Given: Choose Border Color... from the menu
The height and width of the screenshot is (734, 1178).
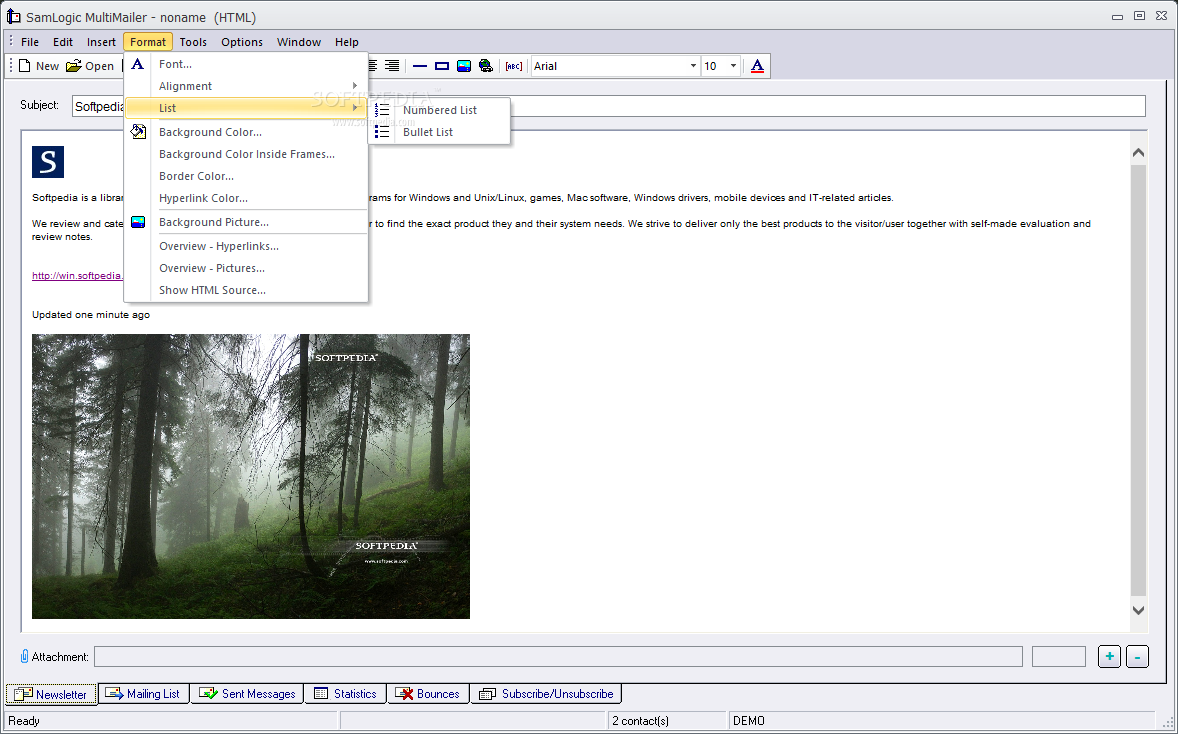Looking at the screenshot, I should [x=246, y=176].
